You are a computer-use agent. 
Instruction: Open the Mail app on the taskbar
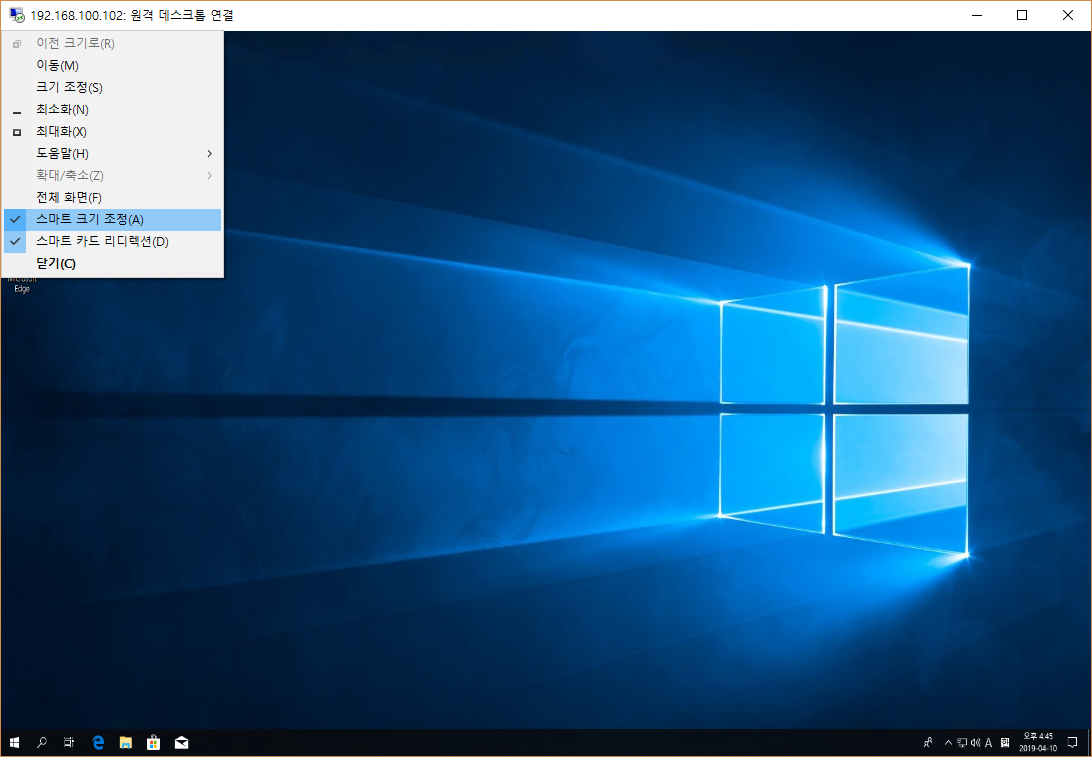[x=181, y=742]
